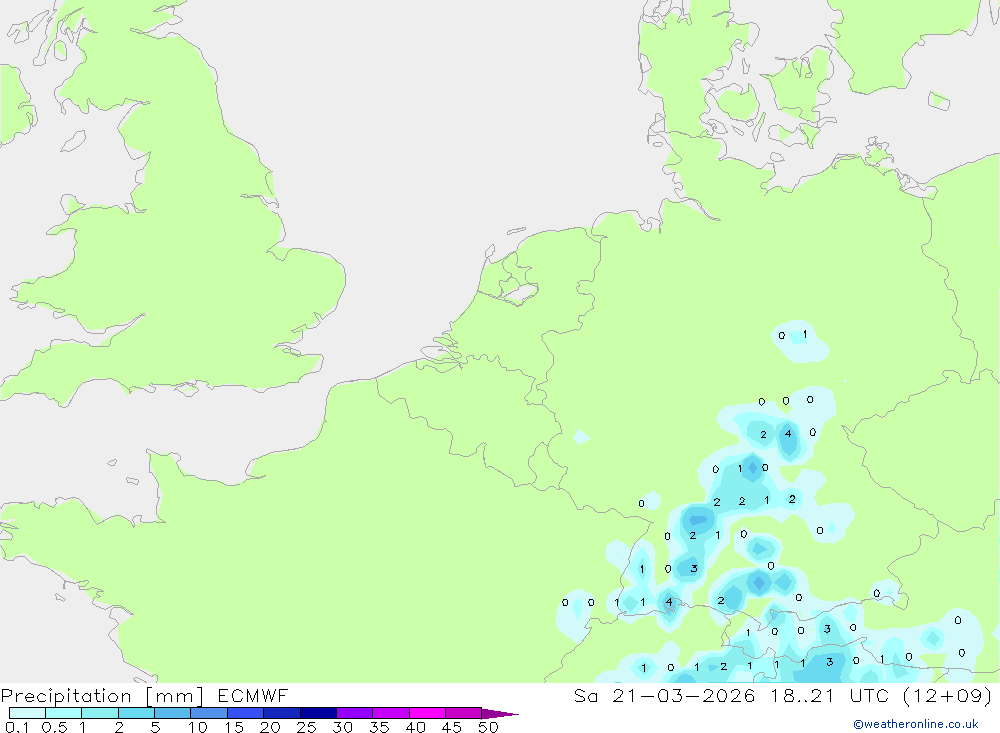The height and width of the screenshot is (733, 1000).
Task: Click the 'Sa 21-03-2026' date text
Action: tap(664, 695)
